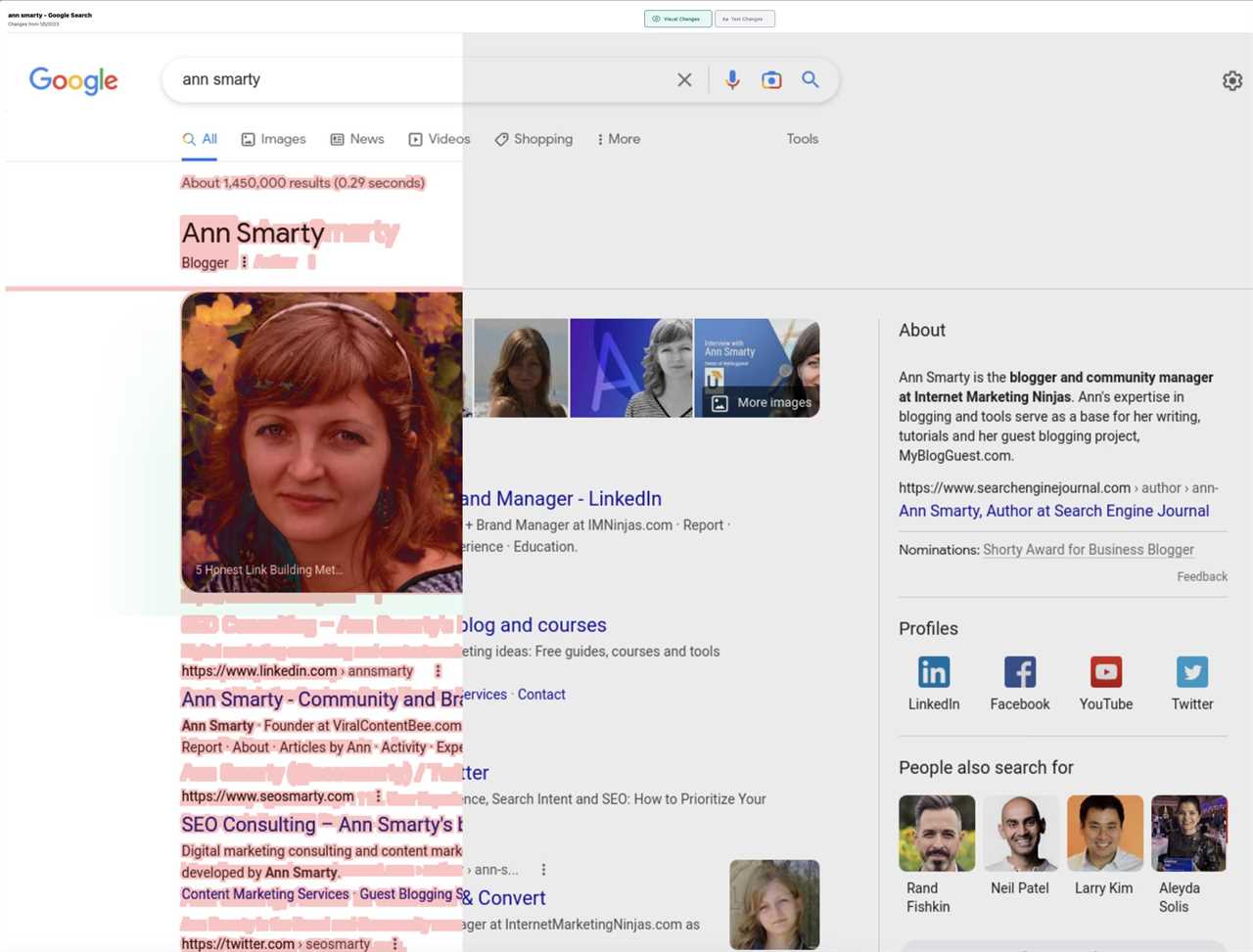This screenshot has height=952, width=1253.
Task: Switch to the Visual Changes view
Action: [677, 19]
